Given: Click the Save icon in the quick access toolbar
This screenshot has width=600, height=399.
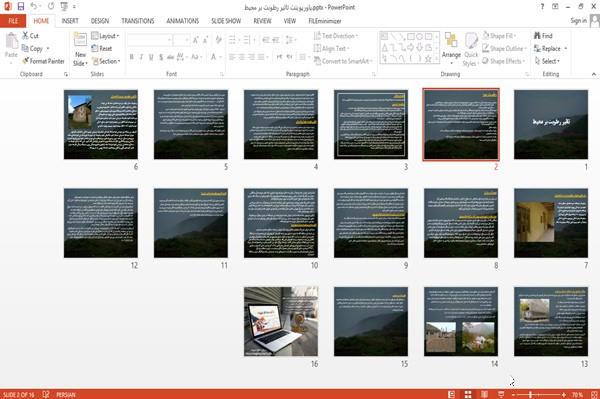Looking at the screenshot, I should [x=21, y=6].
